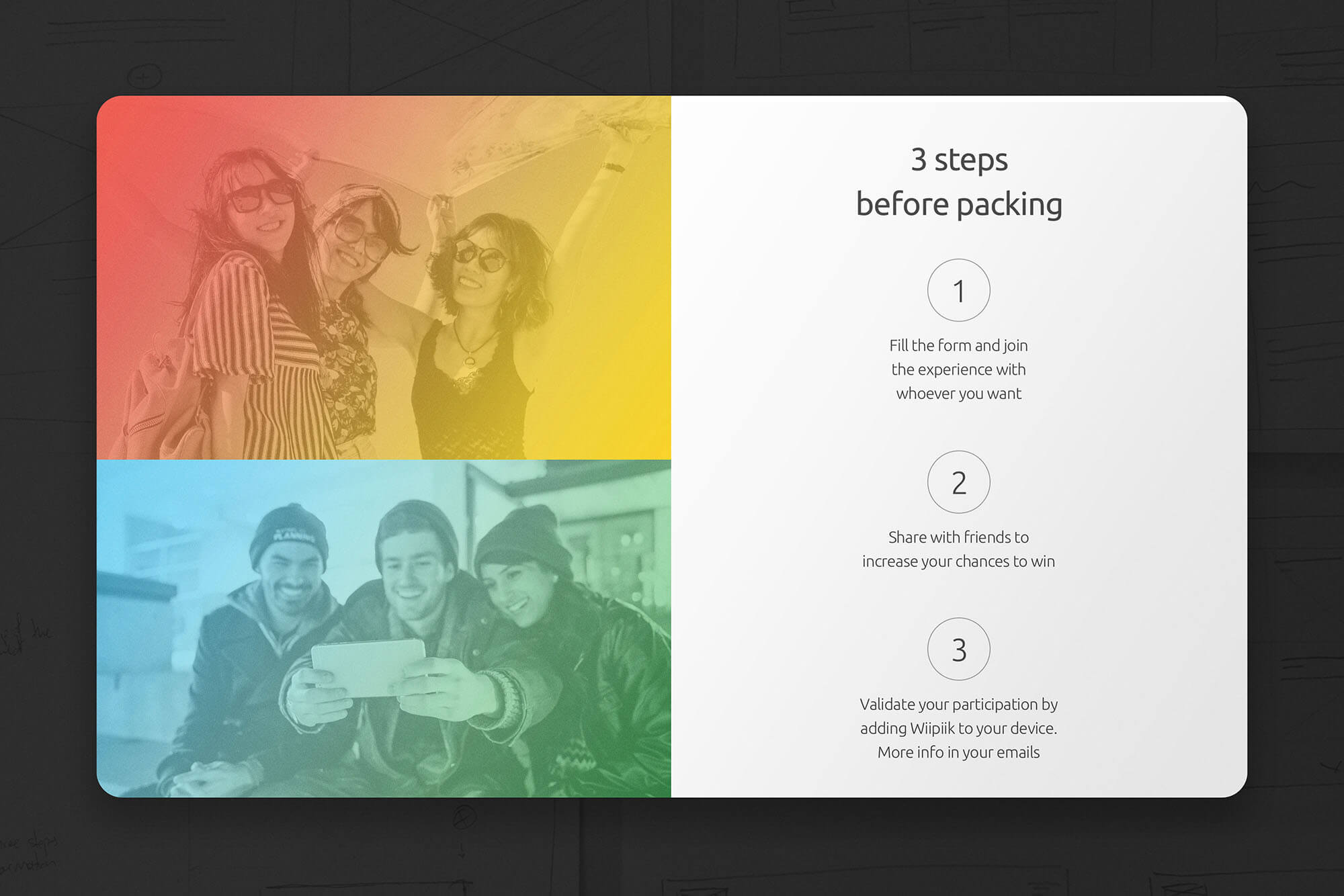
Task: Click the '3 steps before packing' heading
Action: (959, 161)
